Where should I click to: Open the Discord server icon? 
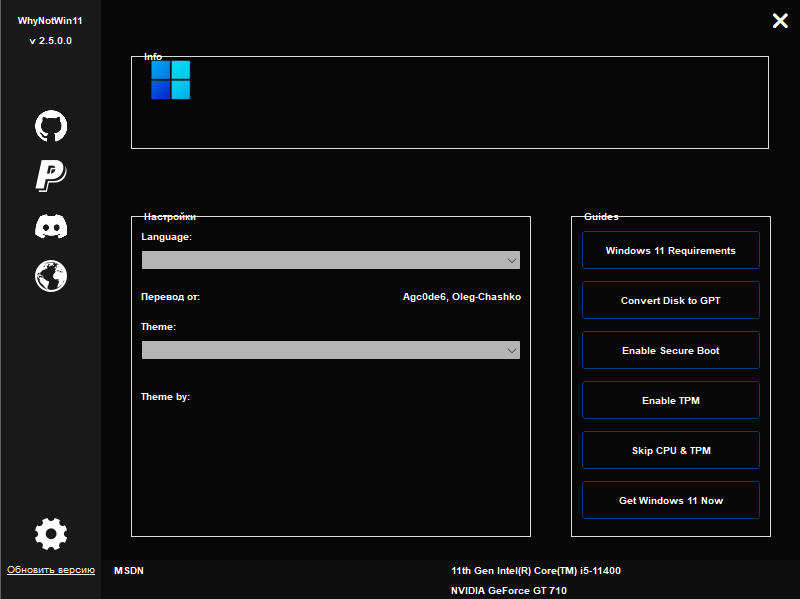[51, 226]
